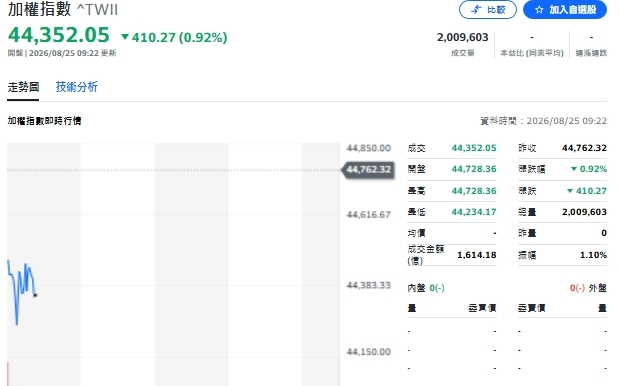Click the 內盤 label
Image resolution: width=620 pixels, height=386 pixels.
416,288
